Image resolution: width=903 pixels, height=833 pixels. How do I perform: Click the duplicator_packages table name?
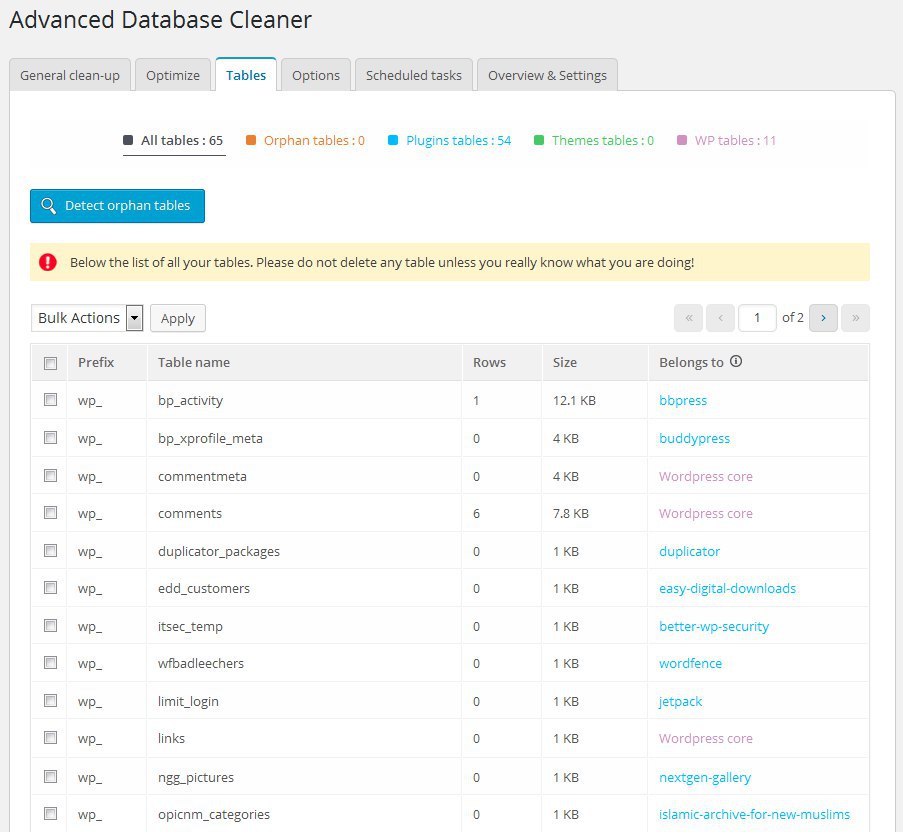[x=219, y=551]
